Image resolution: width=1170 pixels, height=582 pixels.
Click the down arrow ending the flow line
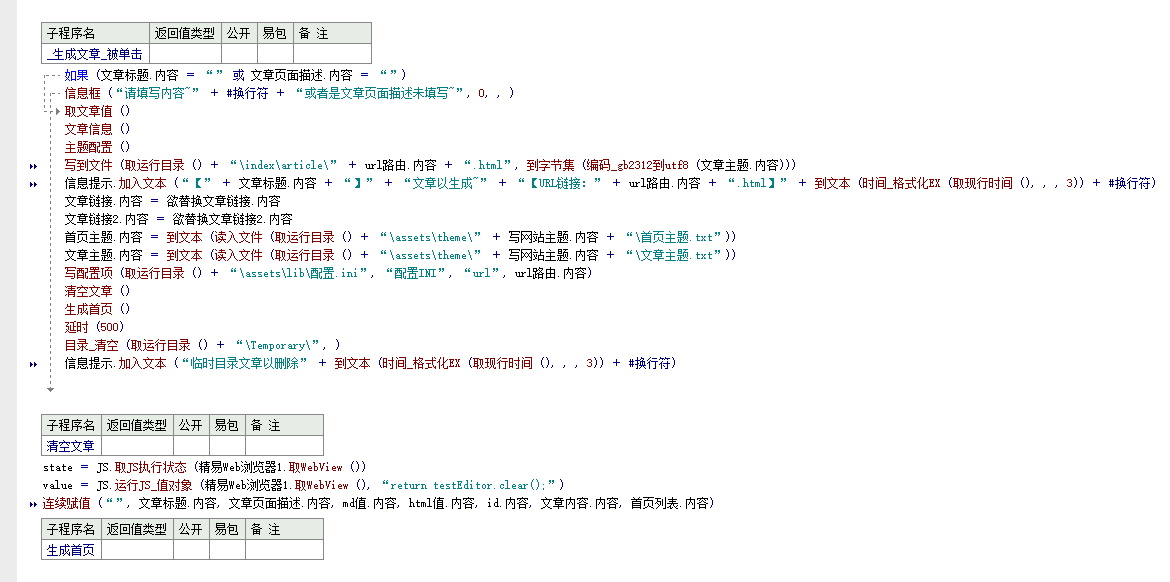pos(49,389)
